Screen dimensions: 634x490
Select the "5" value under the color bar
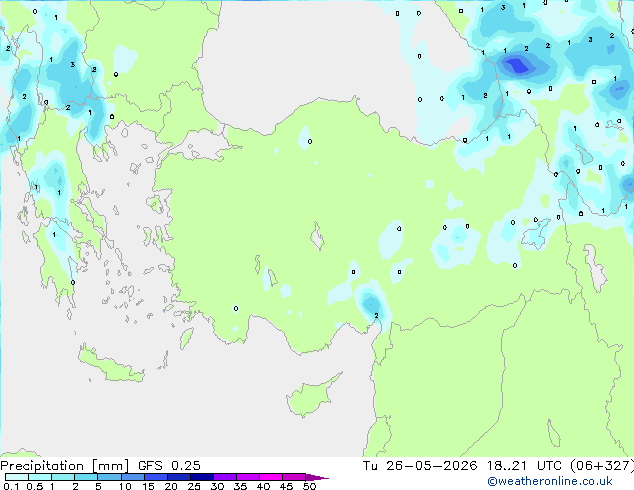click(x=98, y=486)
